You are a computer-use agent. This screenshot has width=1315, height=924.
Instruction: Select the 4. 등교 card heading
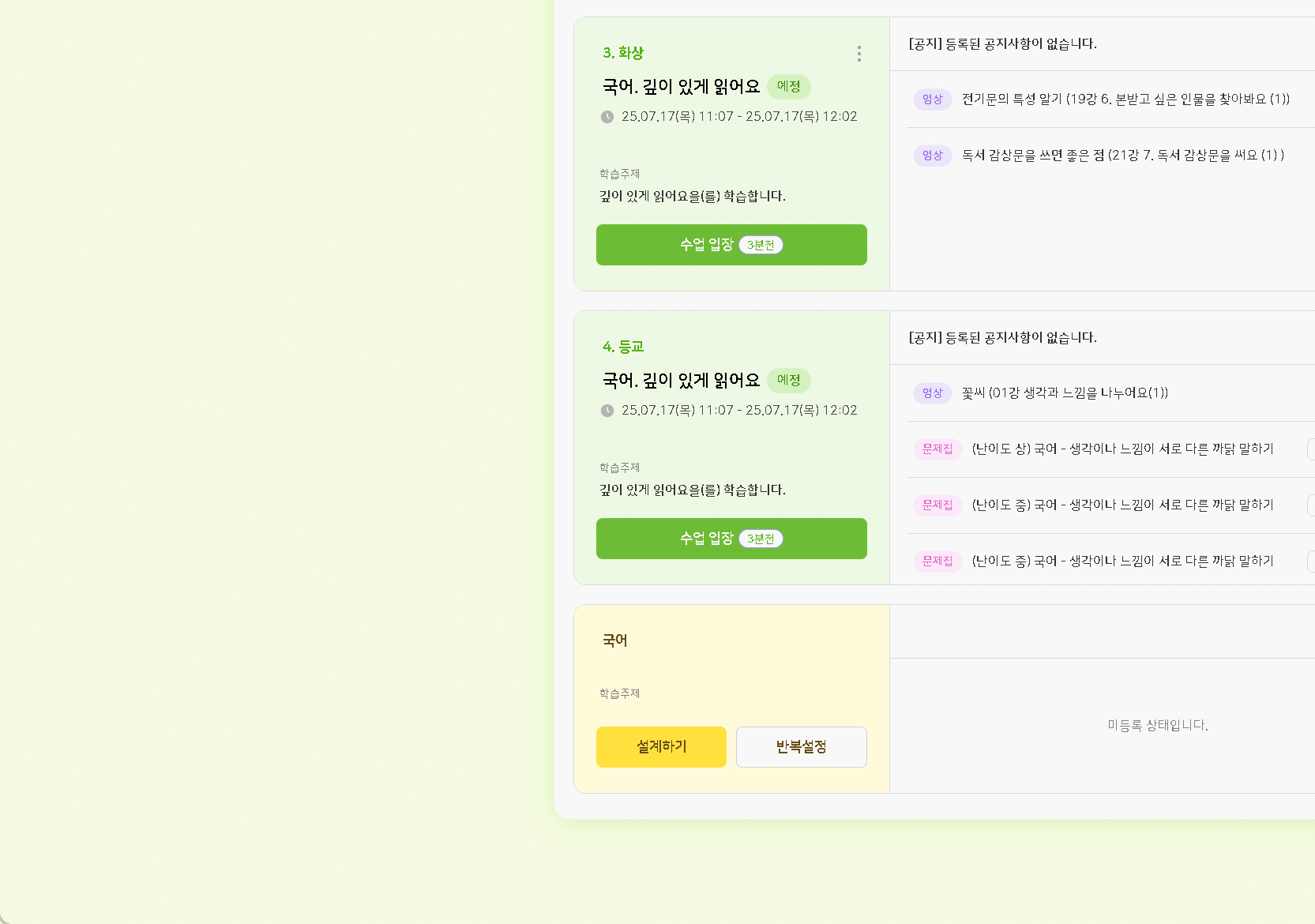(x=622, y=347)
